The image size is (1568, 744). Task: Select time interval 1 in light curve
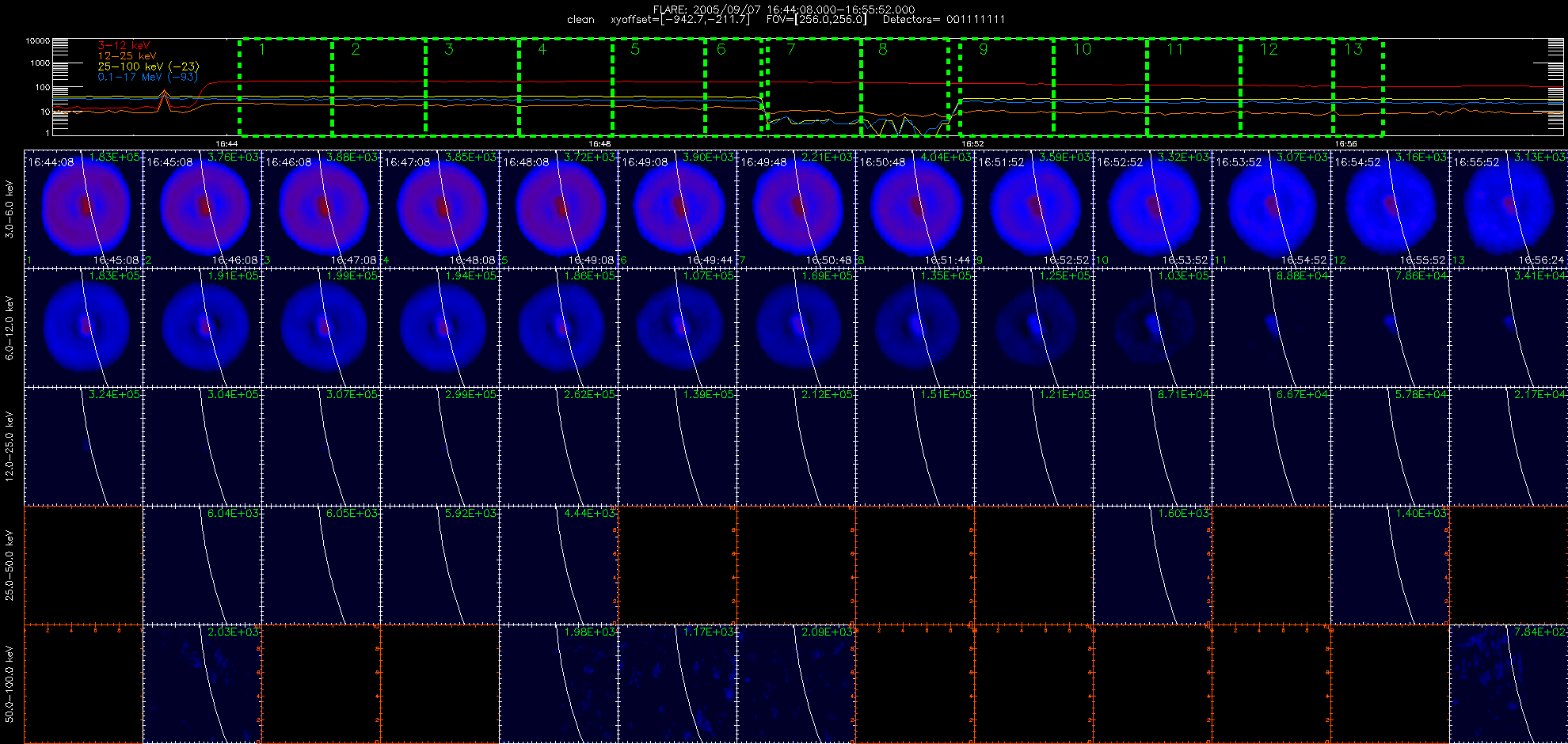[x=285, y=87]
